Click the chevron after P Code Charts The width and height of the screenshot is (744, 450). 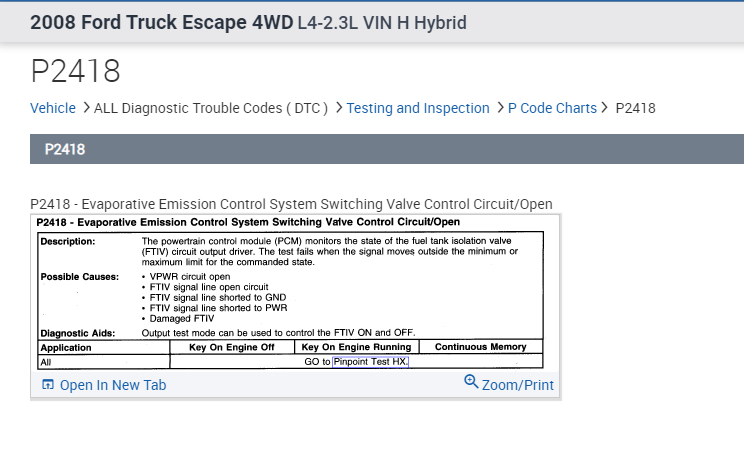pos(605,108)
